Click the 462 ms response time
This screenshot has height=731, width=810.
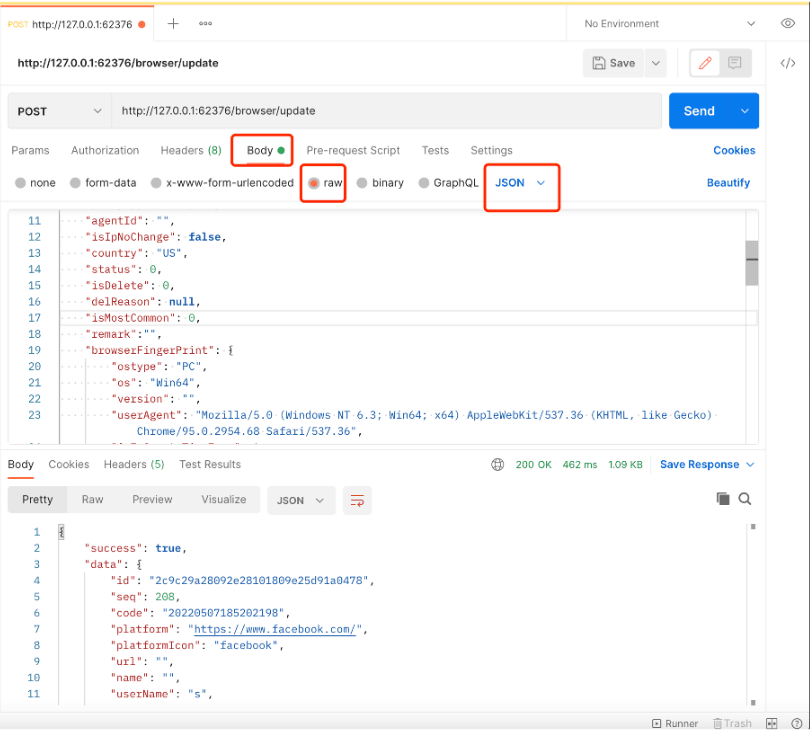point(580,464)
